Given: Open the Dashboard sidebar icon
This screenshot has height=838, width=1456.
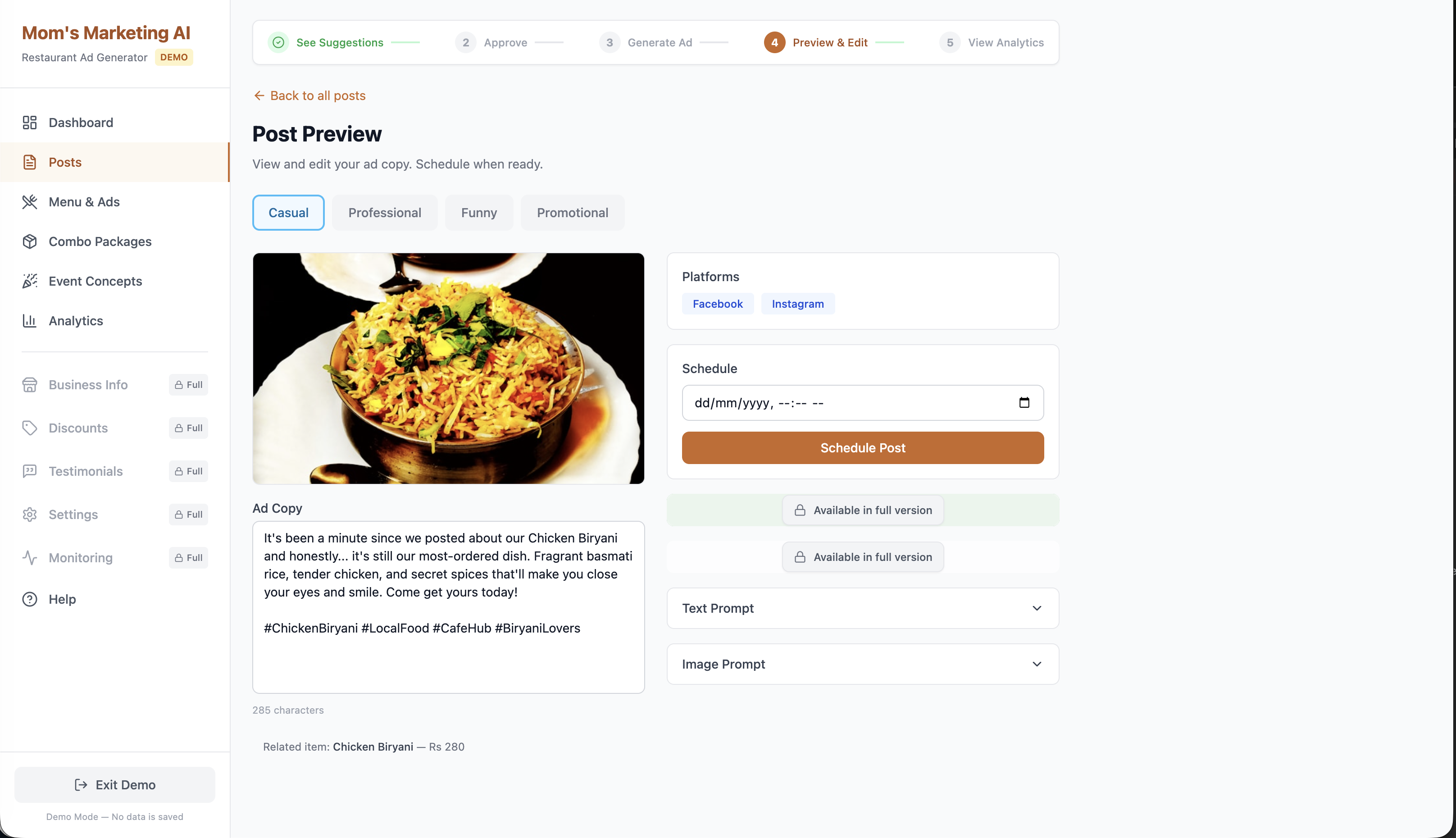Looking at the screenshot, I should click(x=30, y=122).
